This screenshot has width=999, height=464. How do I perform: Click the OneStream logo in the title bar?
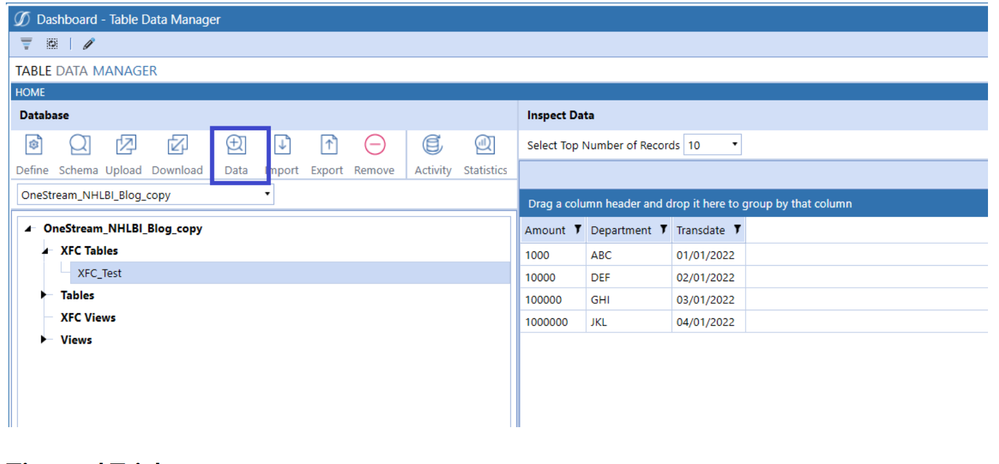[x=22, y=19]
